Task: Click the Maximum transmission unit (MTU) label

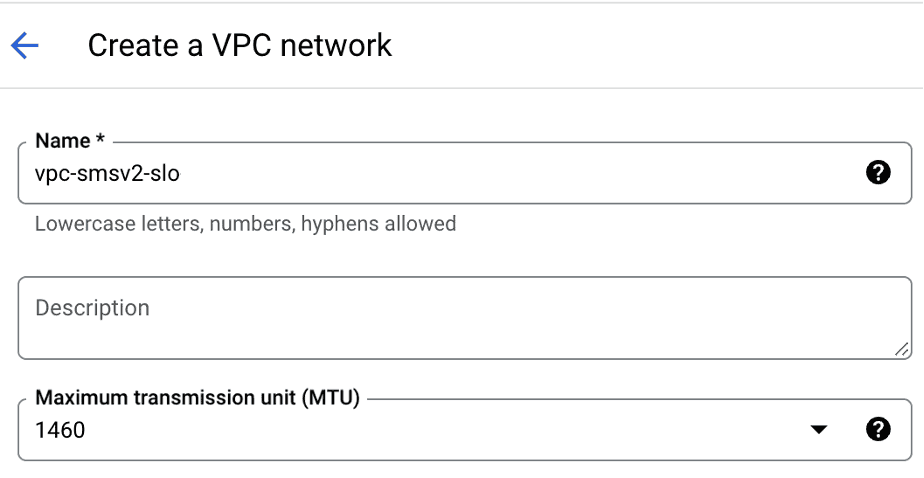Action: click(197, 397)
